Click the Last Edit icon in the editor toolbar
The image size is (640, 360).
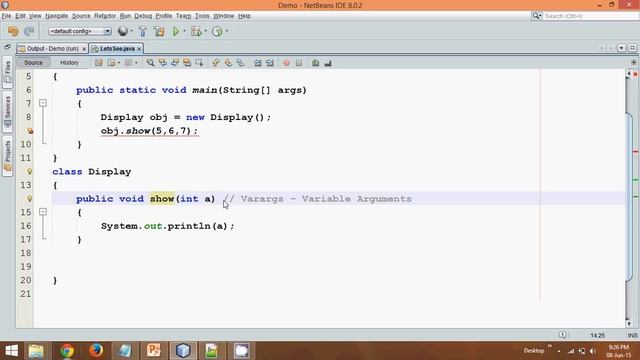point(99,63)
